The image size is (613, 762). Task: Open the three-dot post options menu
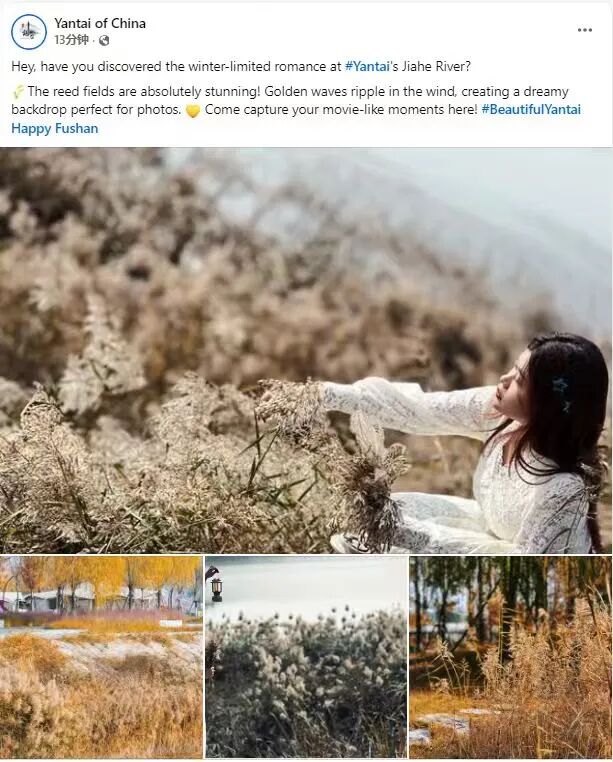pyautogui.click(x=584, y=30)
